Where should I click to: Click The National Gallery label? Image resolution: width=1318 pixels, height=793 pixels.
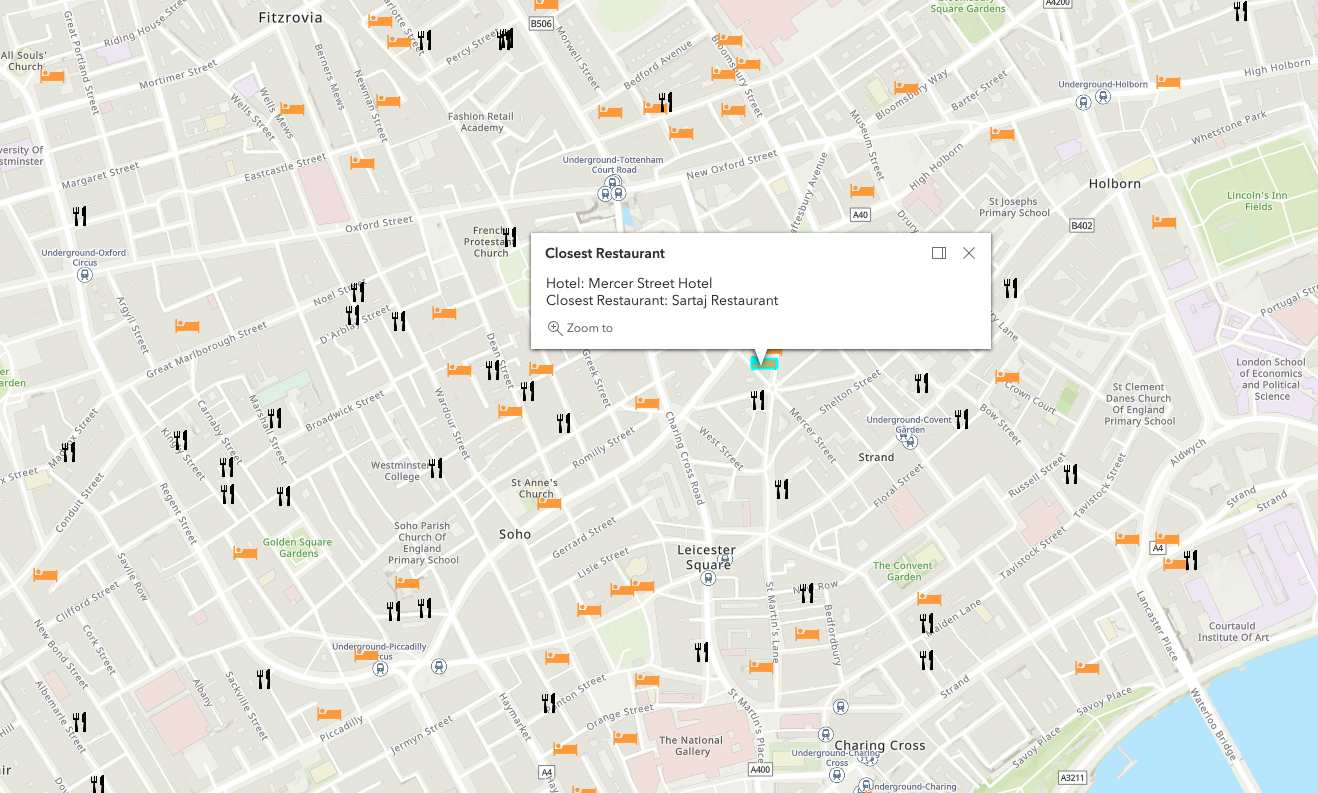click(x=691, y=746)
